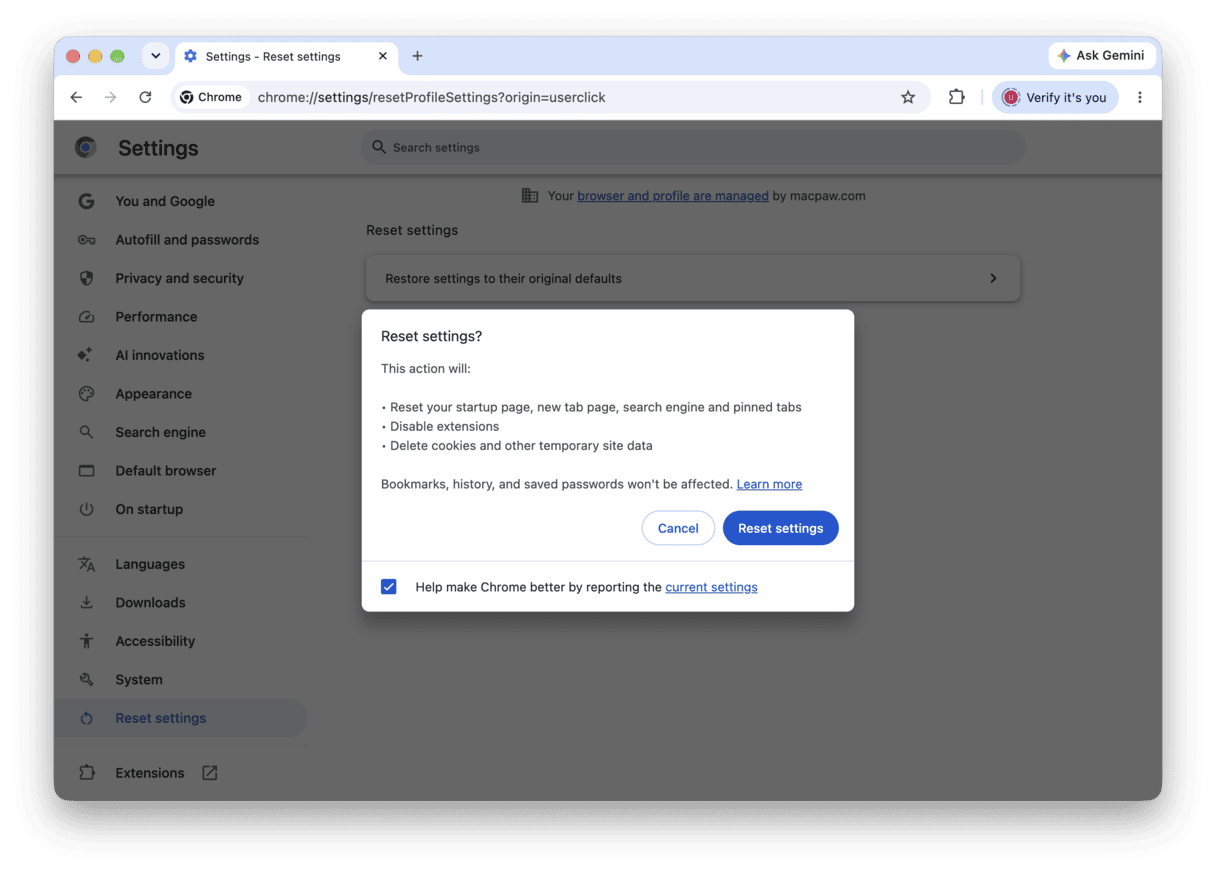Viewport: 1216px width, 872px height.
Task: Select Reset settings in sidebar
Action: [180, 718]
